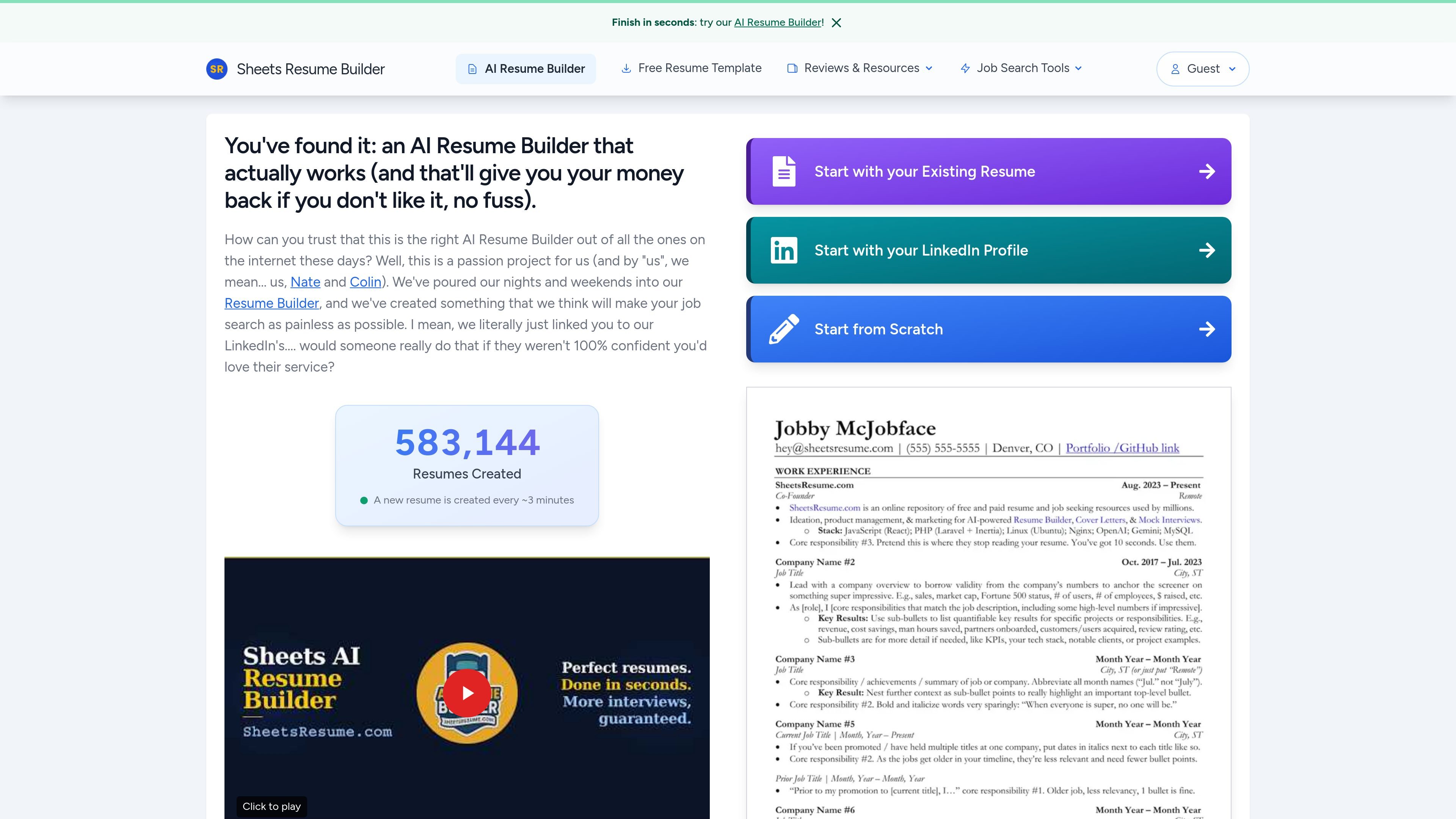The width and height of the screenshot is (1456, 819).
Task: Open Reviews & Resources menu
Action: (860, 68)
